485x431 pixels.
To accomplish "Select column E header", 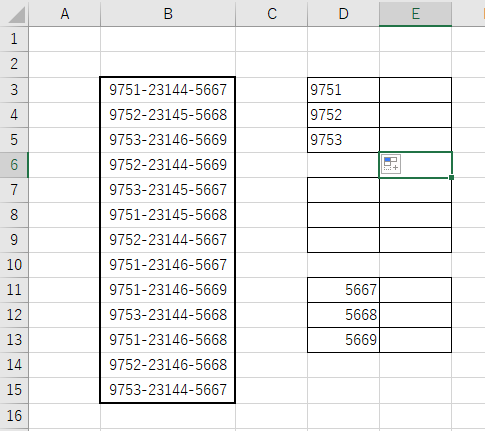I will [x=415, y=13].
